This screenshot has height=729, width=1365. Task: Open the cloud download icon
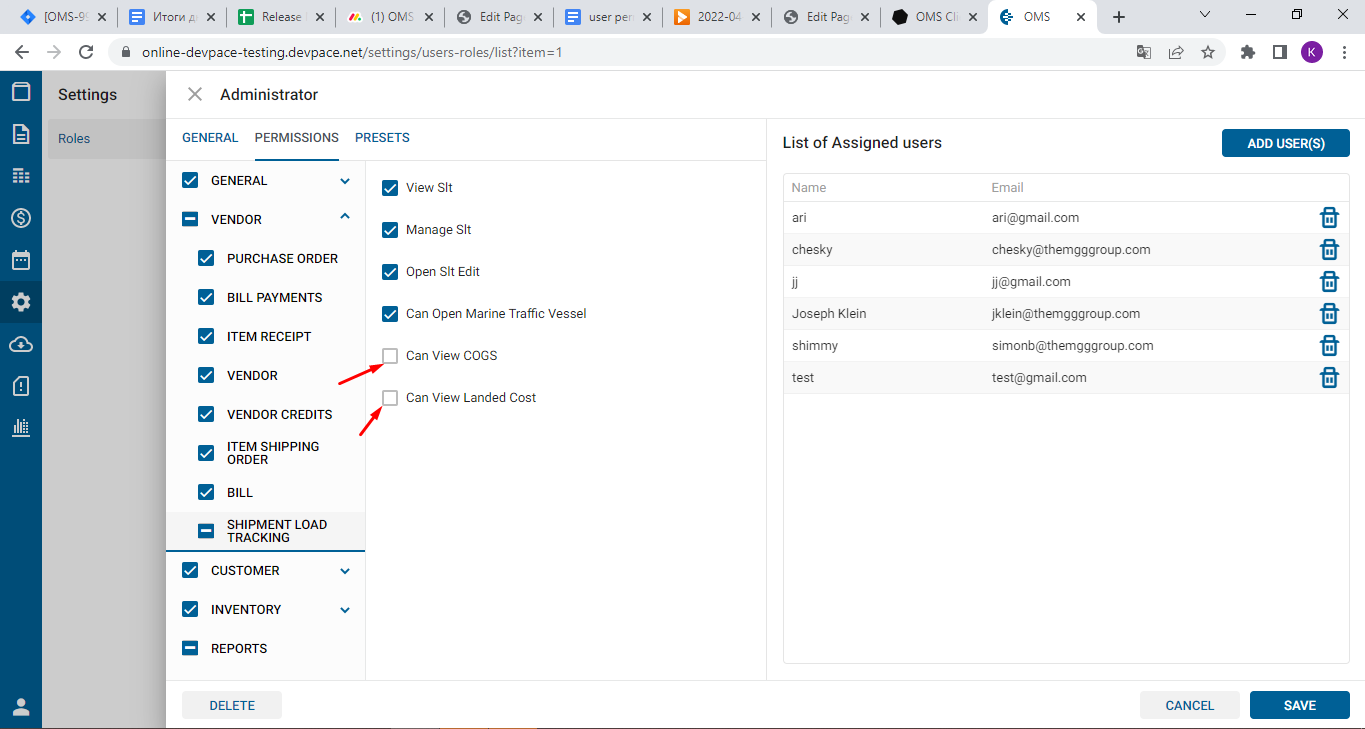click(20, 344)
